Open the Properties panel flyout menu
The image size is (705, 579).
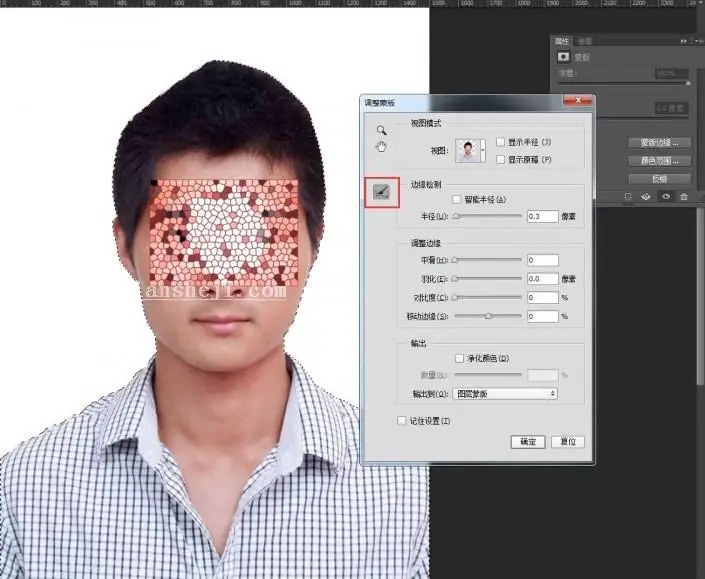click(700, 41)
